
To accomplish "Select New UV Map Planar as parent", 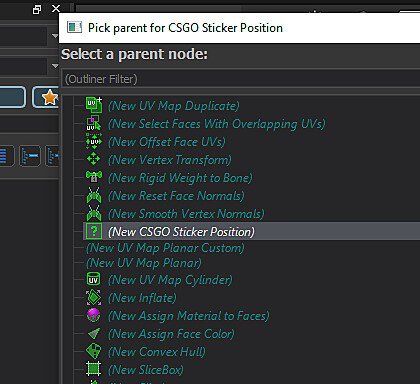I will (144, 263).
